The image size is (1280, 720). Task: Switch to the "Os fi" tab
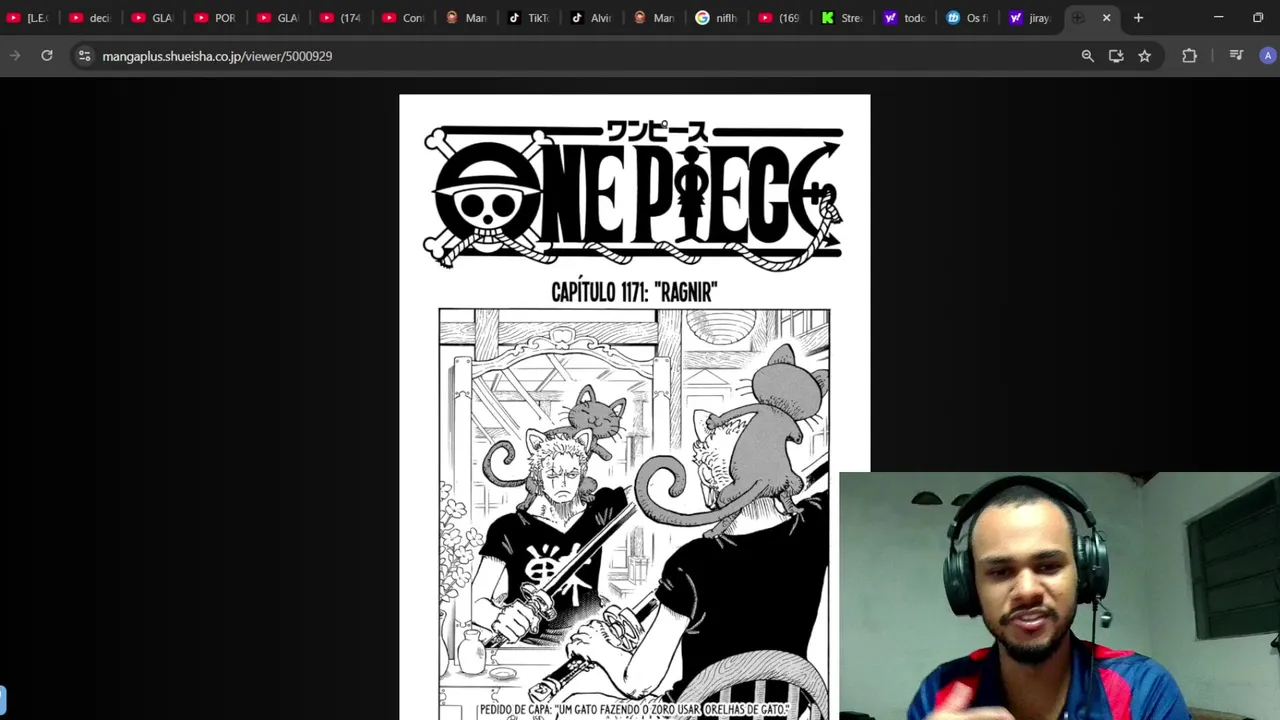[968, 18]
